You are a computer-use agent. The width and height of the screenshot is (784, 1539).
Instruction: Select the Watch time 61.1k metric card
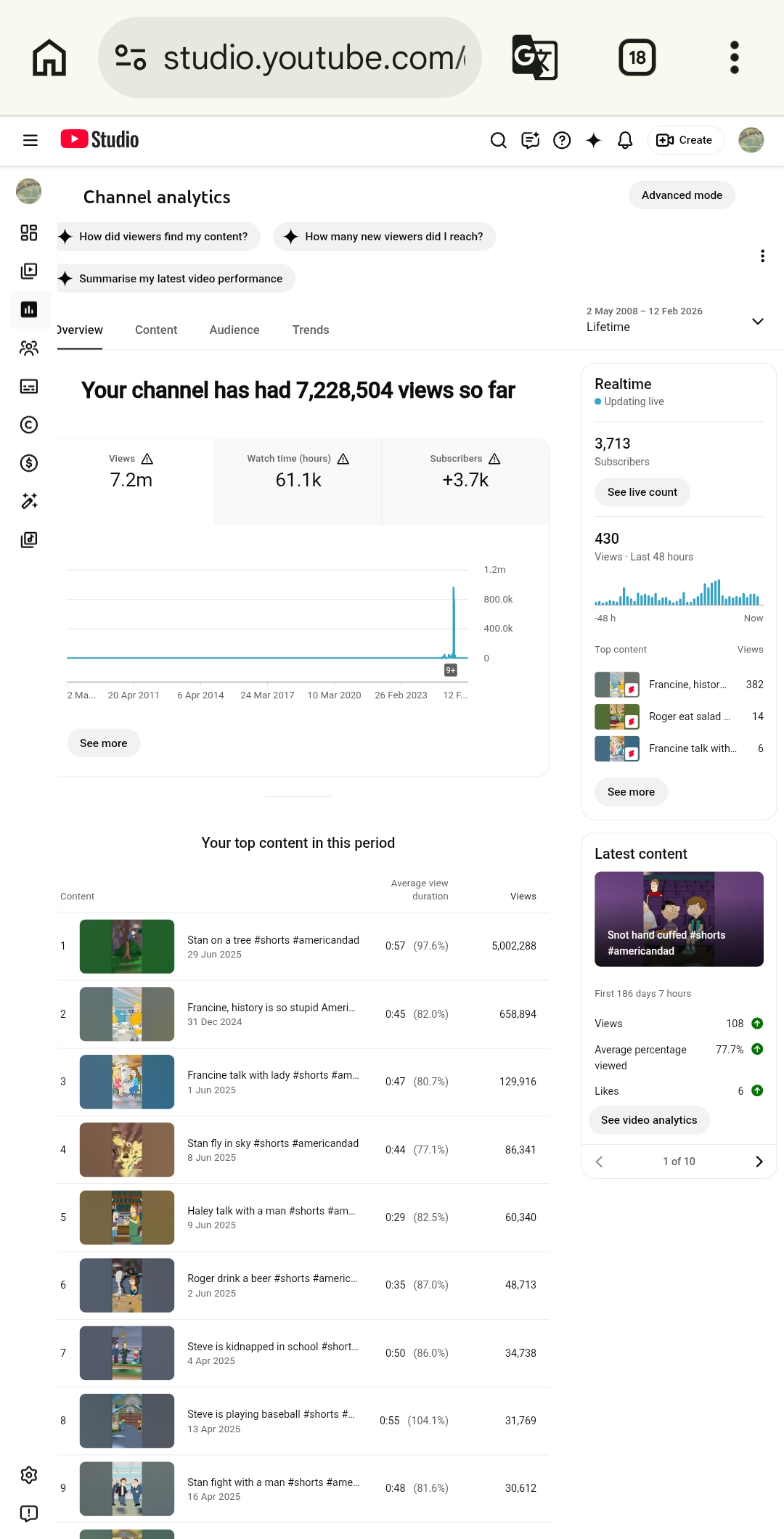(298, 481)
